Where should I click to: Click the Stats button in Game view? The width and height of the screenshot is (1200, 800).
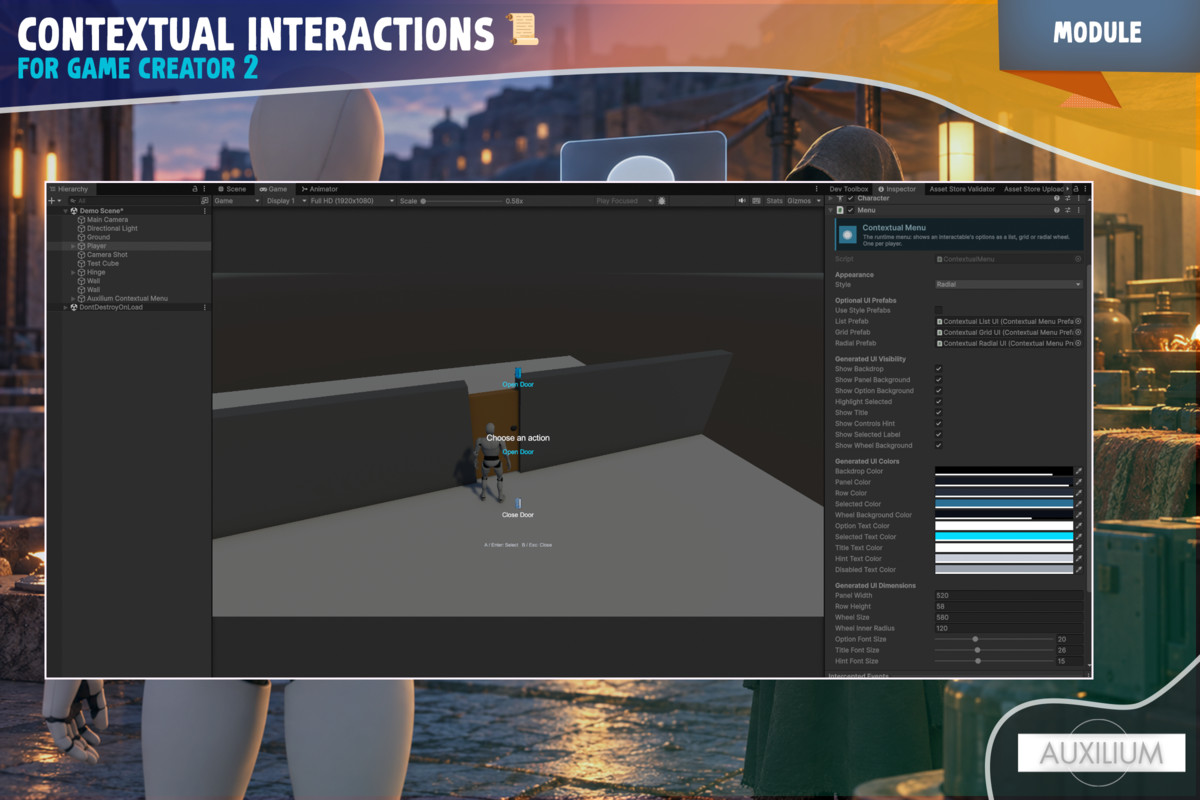[x=774, y=201]
